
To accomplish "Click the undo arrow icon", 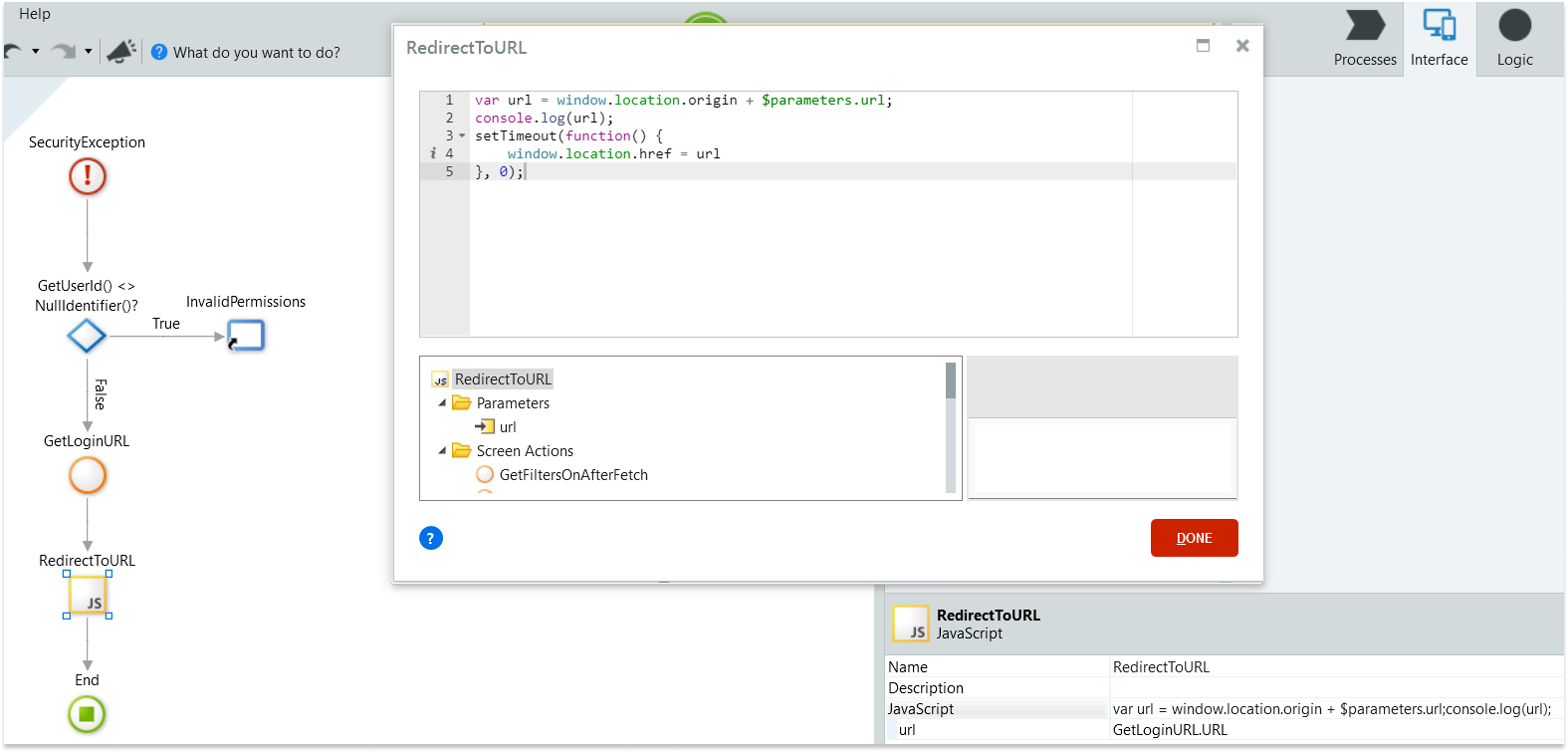I will tap(13, 51).
